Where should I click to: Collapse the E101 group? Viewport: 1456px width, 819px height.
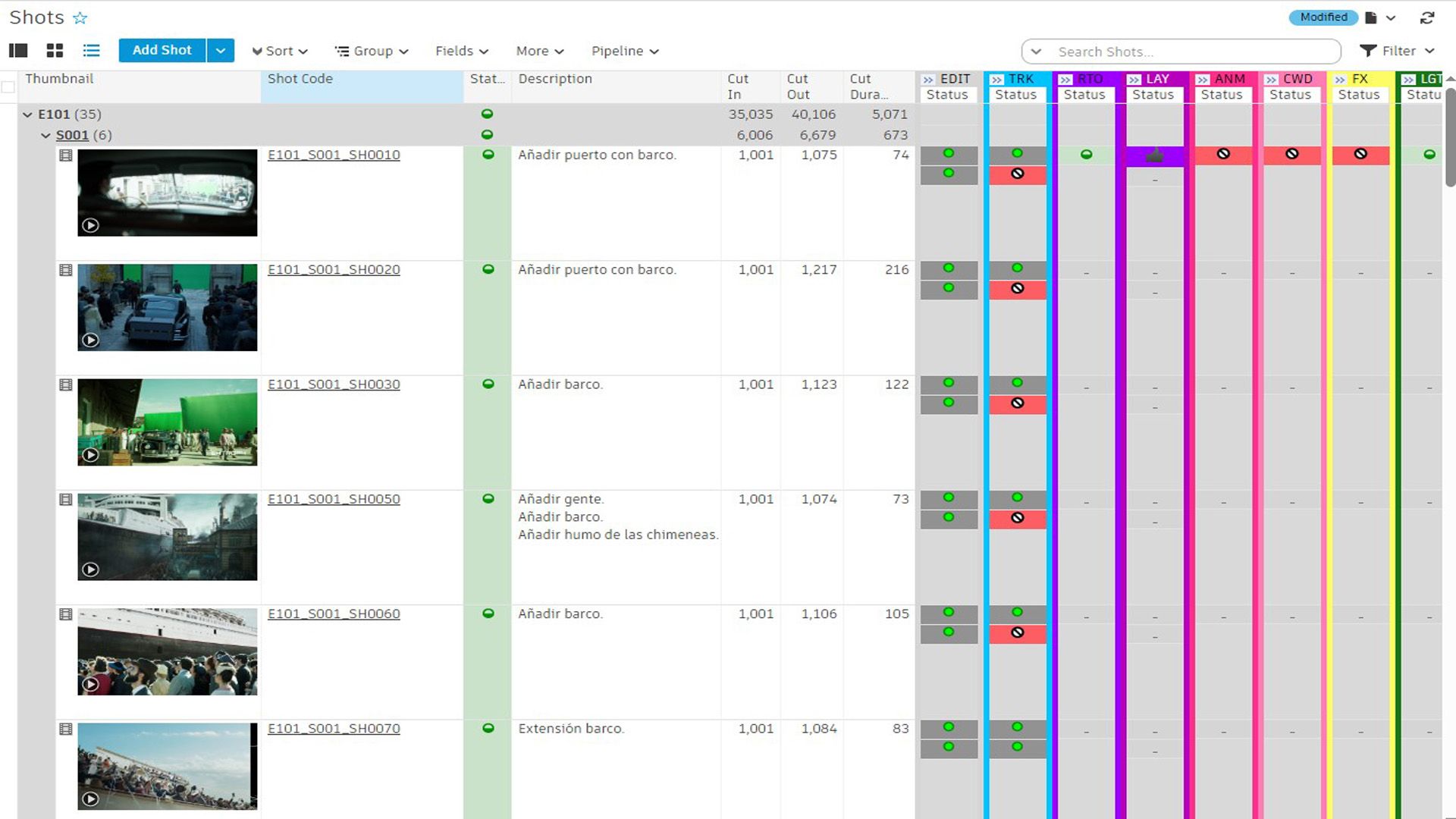coord(28,115)
